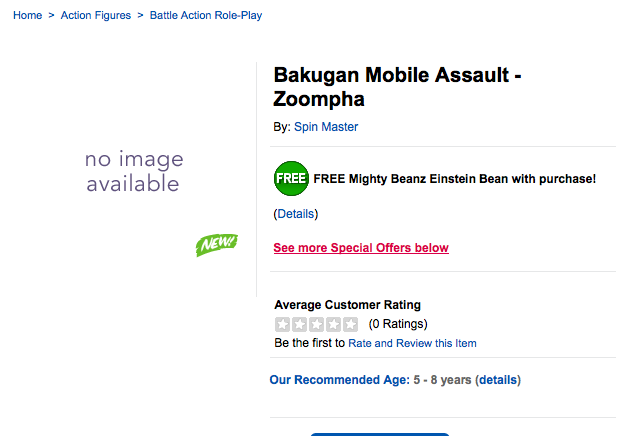
Task: Click the green FREE badge icon
Action: (x=291, y=178)
